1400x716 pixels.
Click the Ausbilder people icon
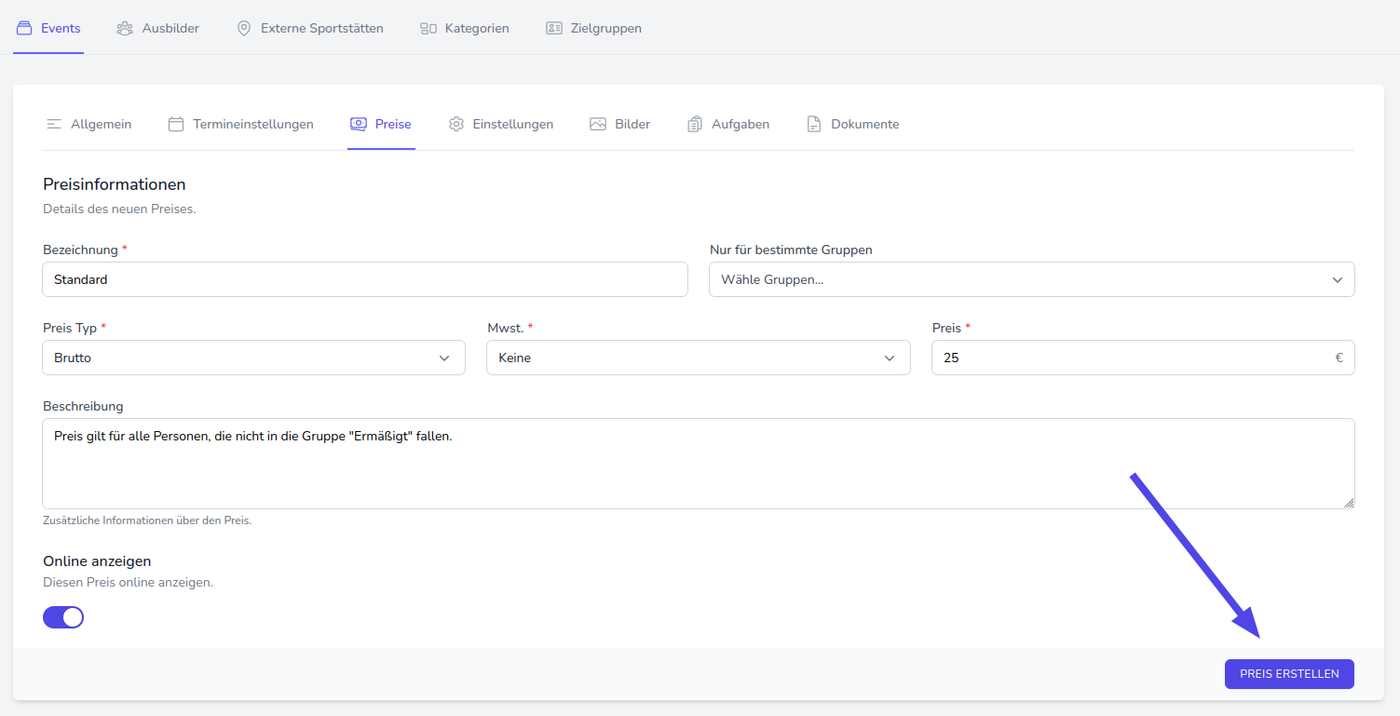click(x=125, y=28)
